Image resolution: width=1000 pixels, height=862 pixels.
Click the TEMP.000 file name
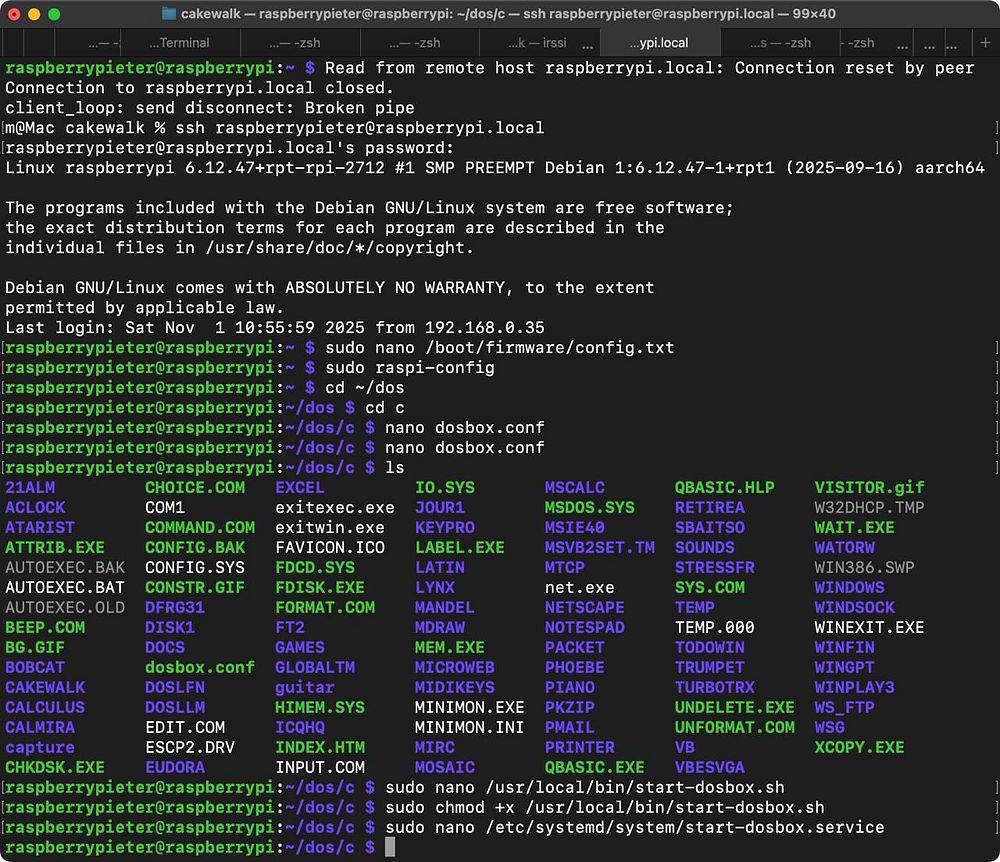coord(715,627)
